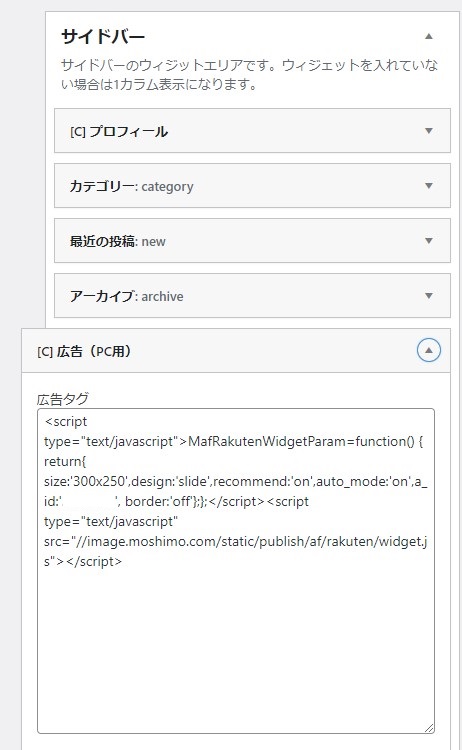
Task: Click the textarea resize grip corner
Action: click(429, 728)
